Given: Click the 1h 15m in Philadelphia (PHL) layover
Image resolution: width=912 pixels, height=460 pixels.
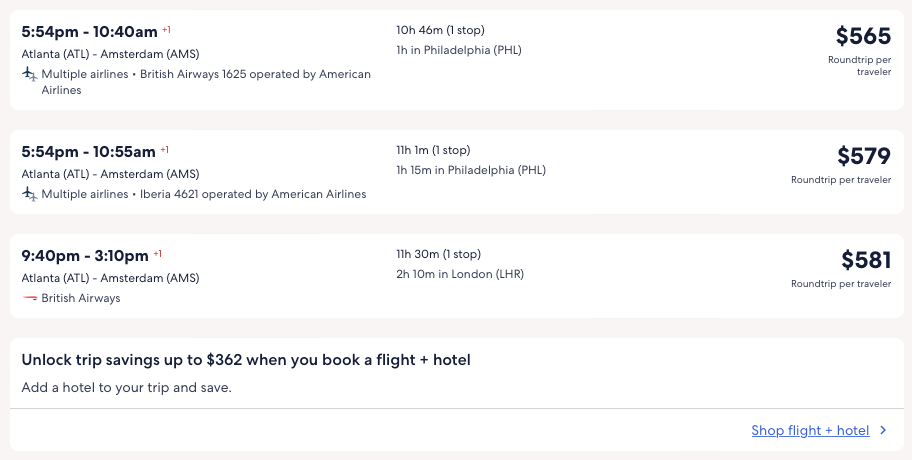Looking at the screenshot, I should pyautogui.click(x=470, y=170).
